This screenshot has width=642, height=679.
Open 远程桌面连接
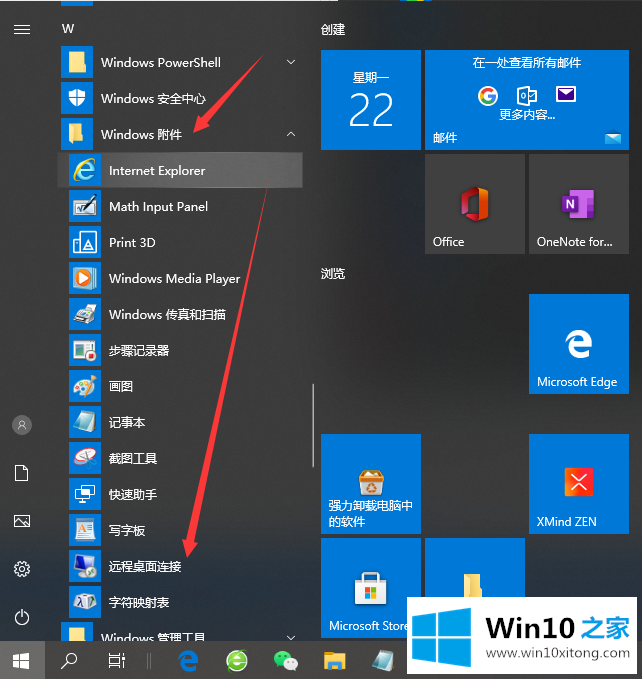[x=180, y=566]
